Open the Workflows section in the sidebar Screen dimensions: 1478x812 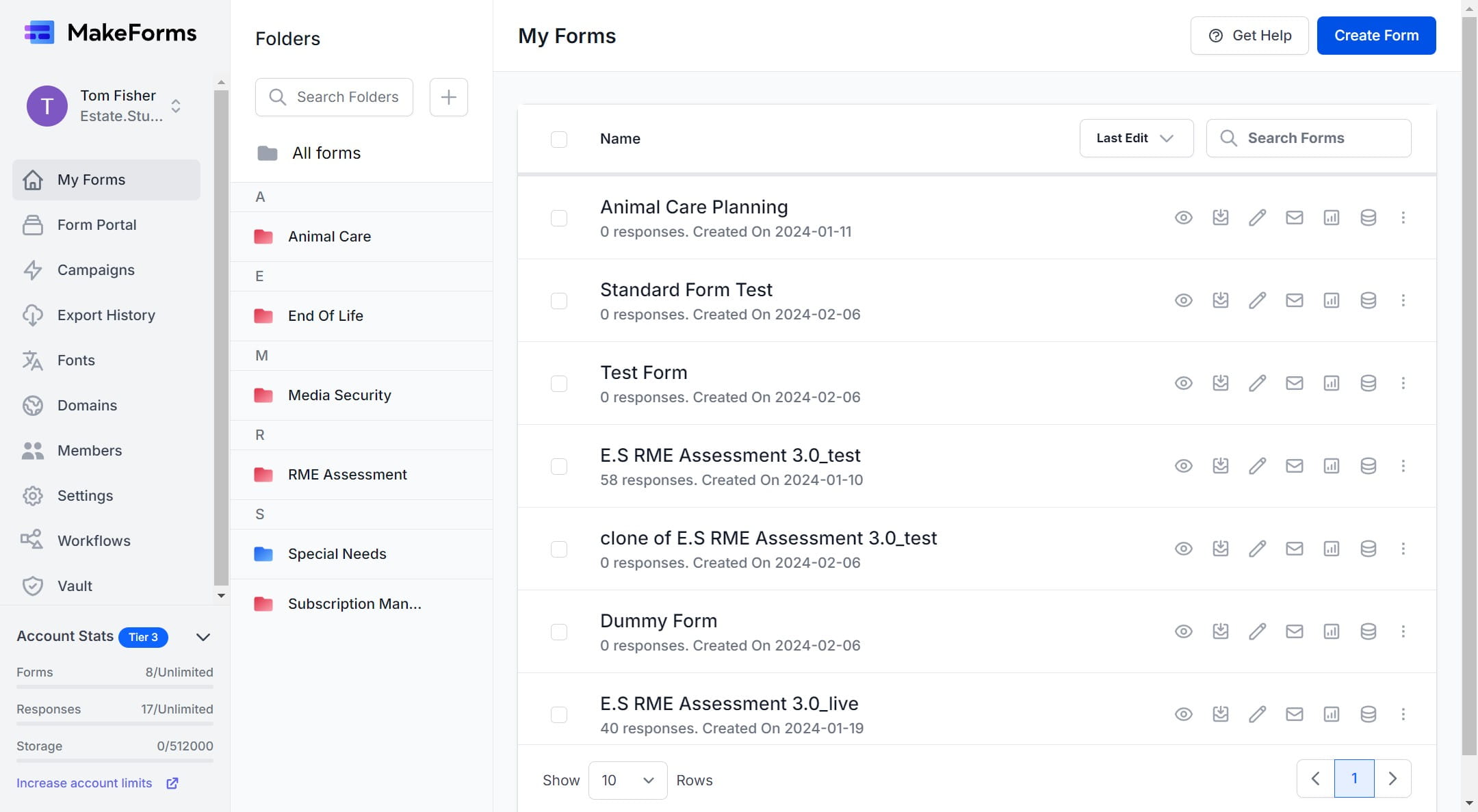click(x=94, y=540)
